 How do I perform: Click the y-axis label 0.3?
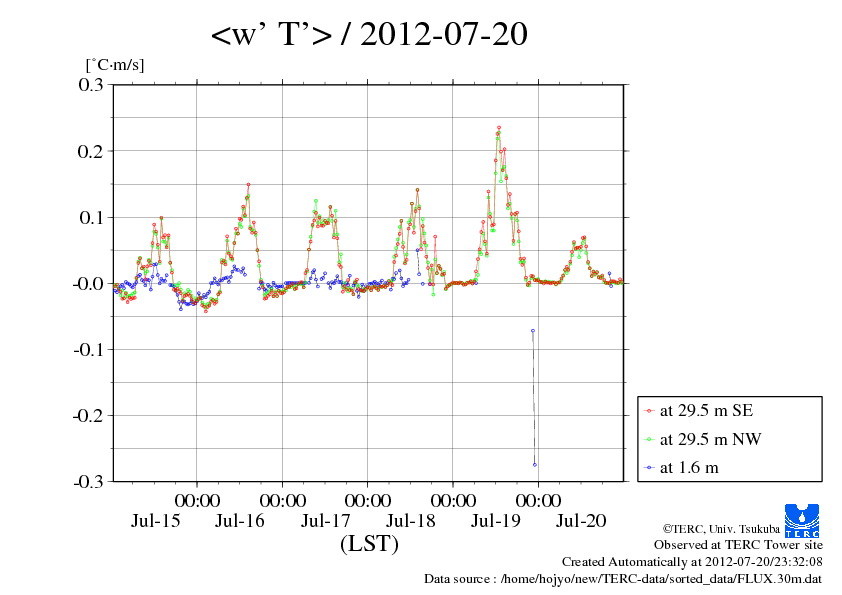click(x=91, y=84)
